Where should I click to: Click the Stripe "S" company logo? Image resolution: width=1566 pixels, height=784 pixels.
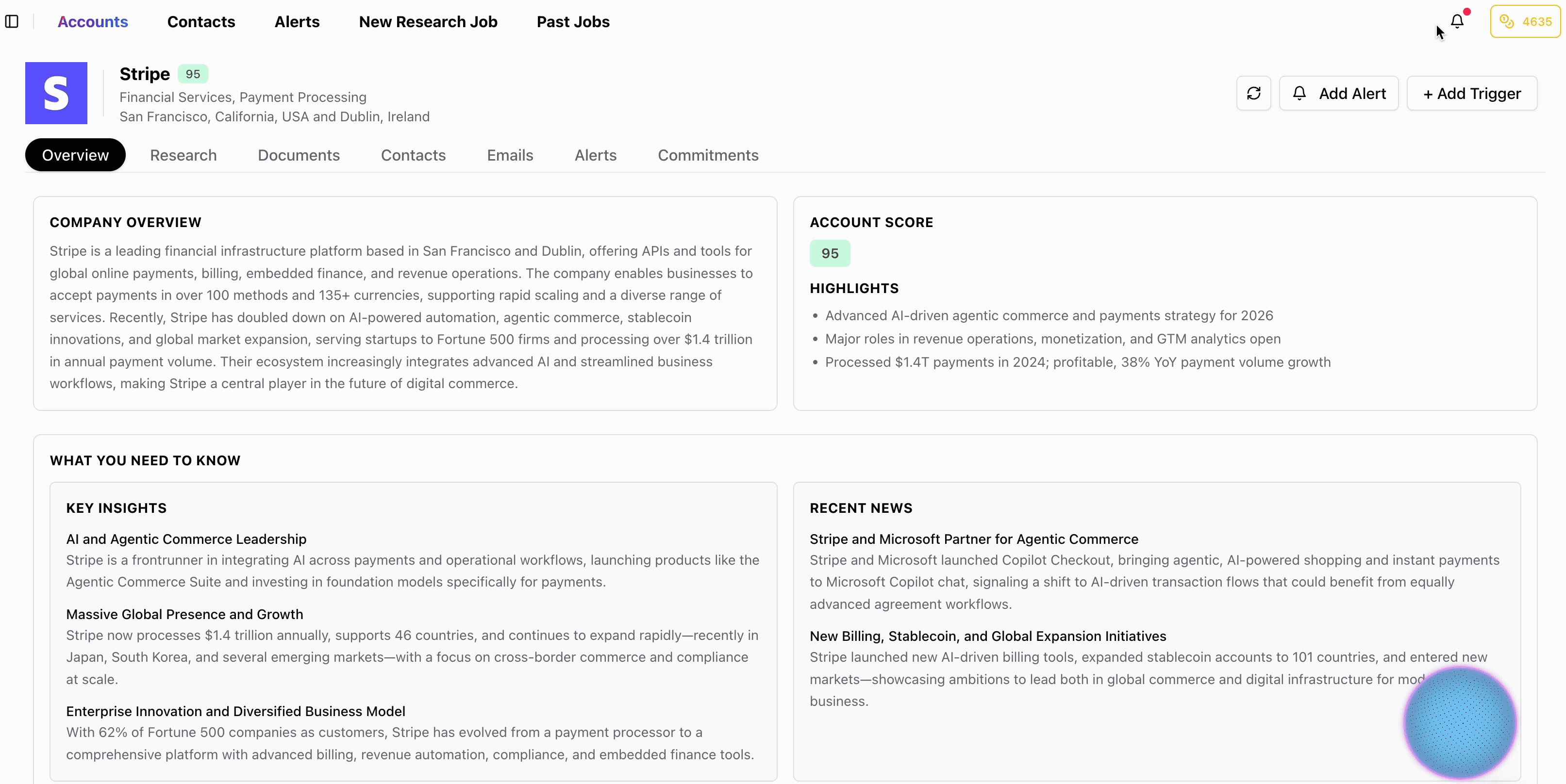coord(56,92)
